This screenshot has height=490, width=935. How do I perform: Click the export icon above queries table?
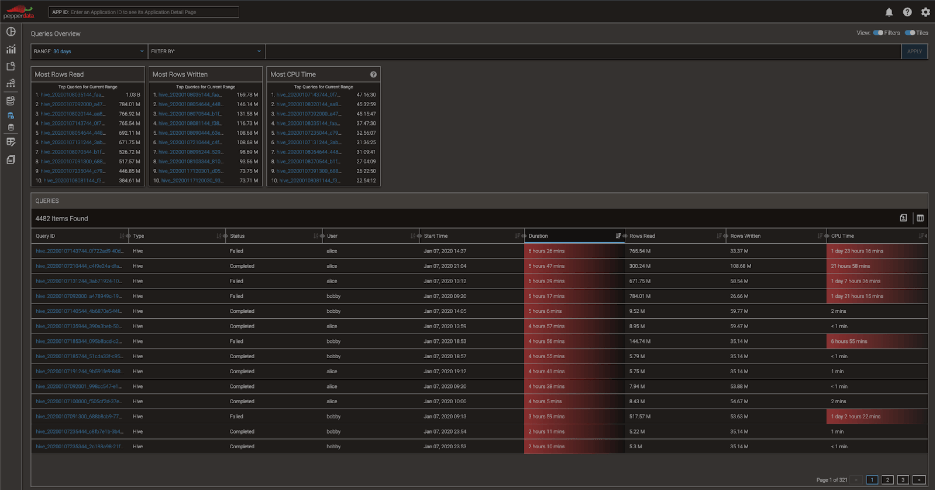click(x=903, y=218)
